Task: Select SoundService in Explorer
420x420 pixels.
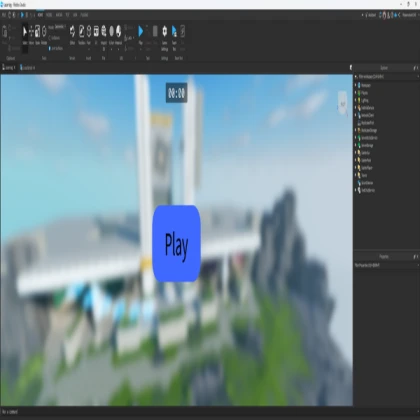Action: pyautogui.click(x=367, y=183)
